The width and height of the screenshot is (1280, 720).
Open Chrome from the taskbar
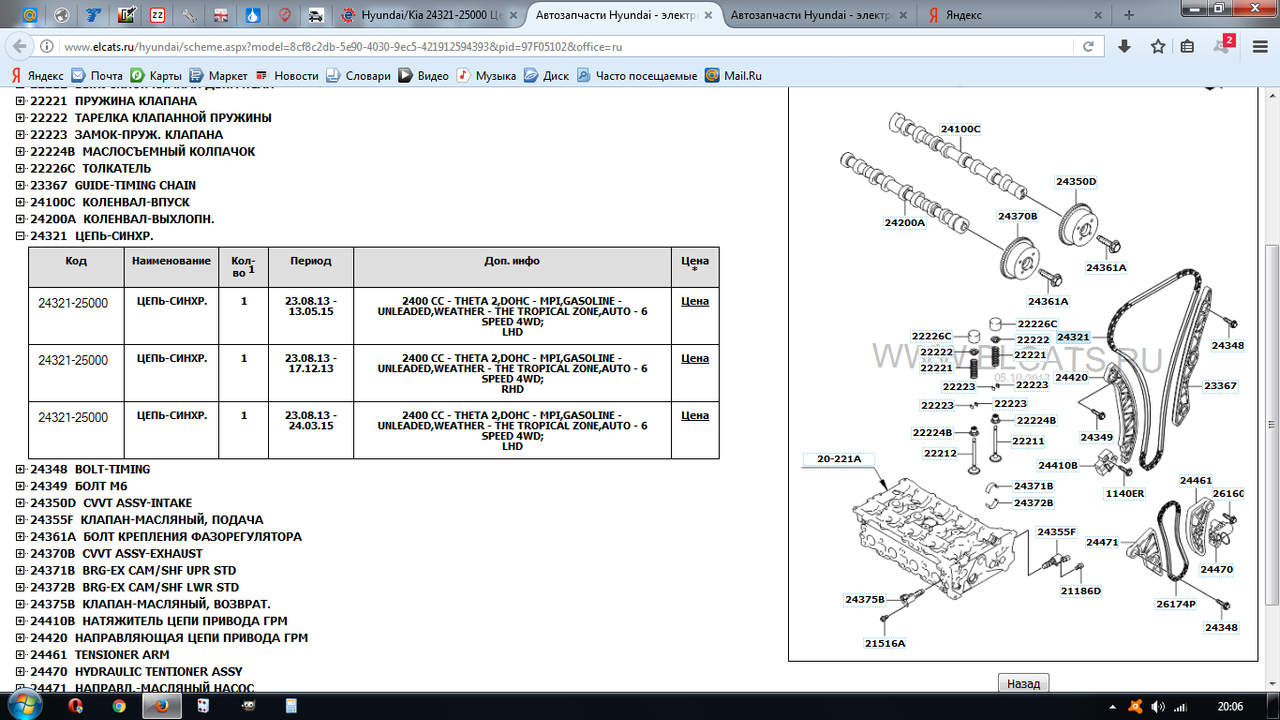119,705
